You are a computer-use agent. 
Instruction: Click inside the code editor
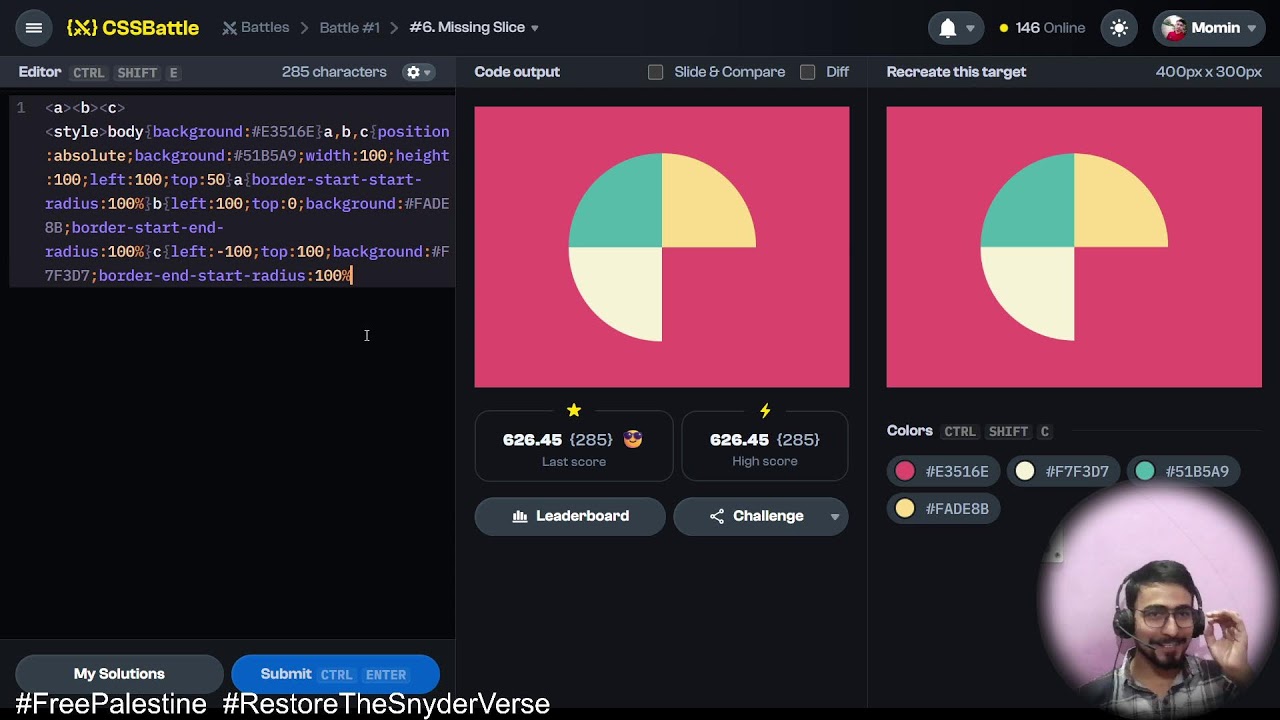[232, 191]
